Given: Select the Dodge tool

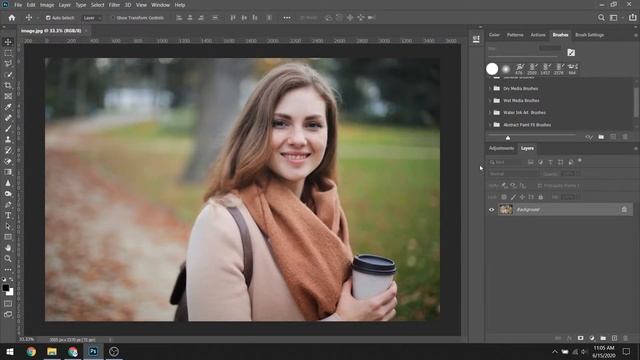Looking at the screenshot, I should coord(8,193).
